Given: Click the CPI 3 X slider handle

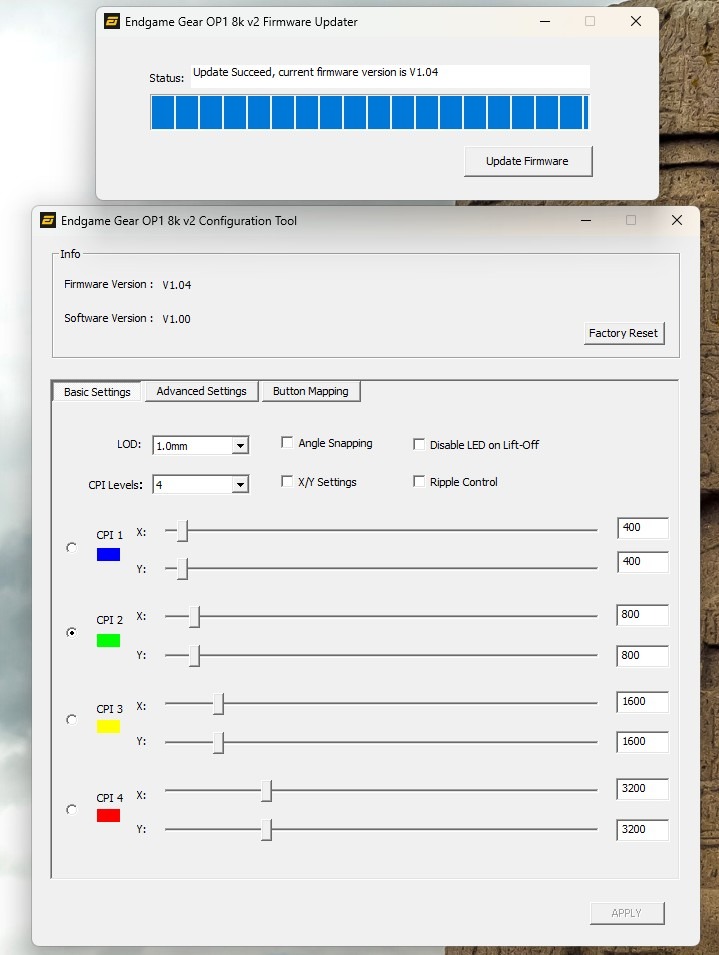Looking at the screenshot, I should [x=219, y=704].
